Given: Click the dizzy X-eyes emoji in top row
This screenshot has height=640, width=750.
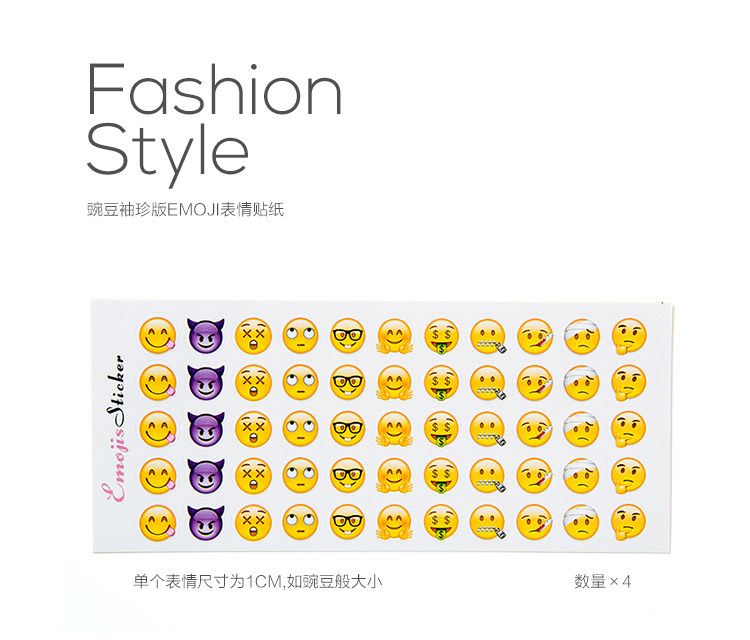Looking at the screenshot, I should click(253, 336).
